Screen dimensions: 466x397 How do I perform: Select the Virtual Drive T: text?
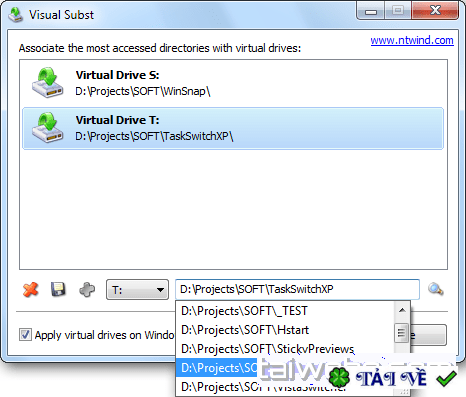pos(117,120)
